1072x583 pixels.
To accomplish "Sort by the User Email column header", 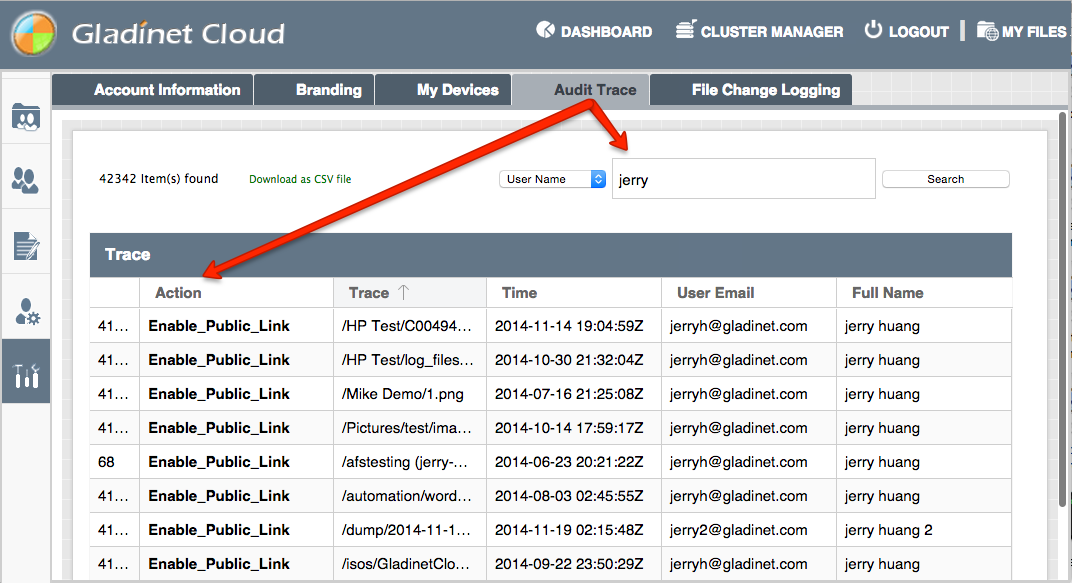I will (749, 293).
